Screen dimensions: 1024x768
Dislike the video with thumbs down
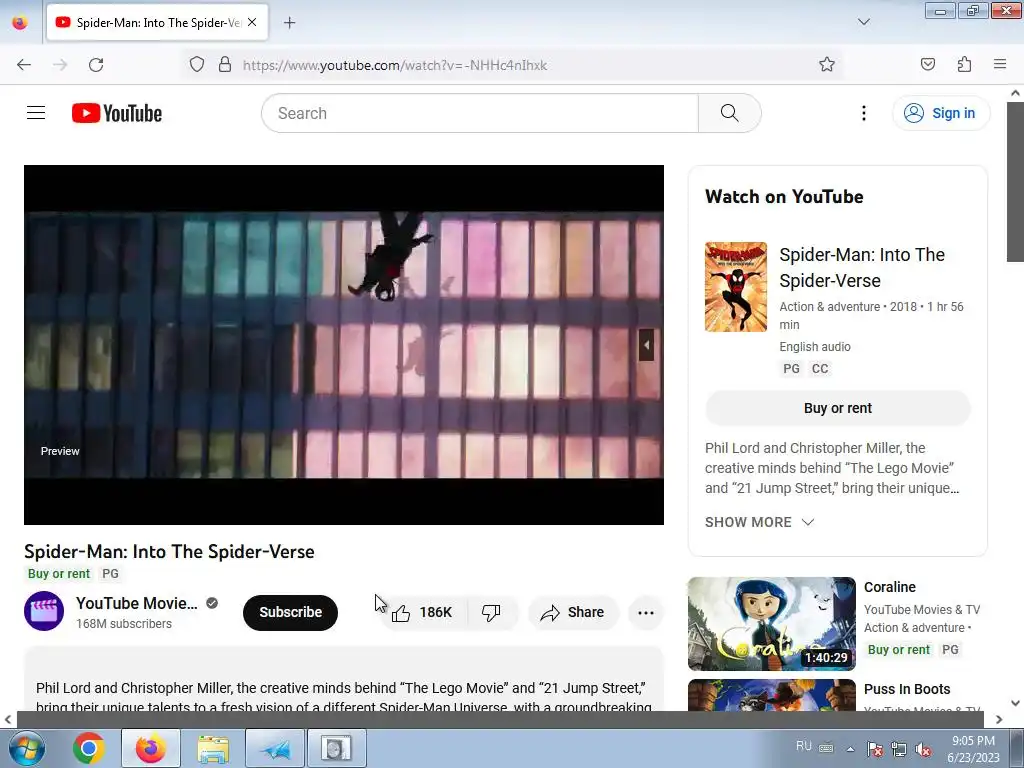(x=491, y=613)
